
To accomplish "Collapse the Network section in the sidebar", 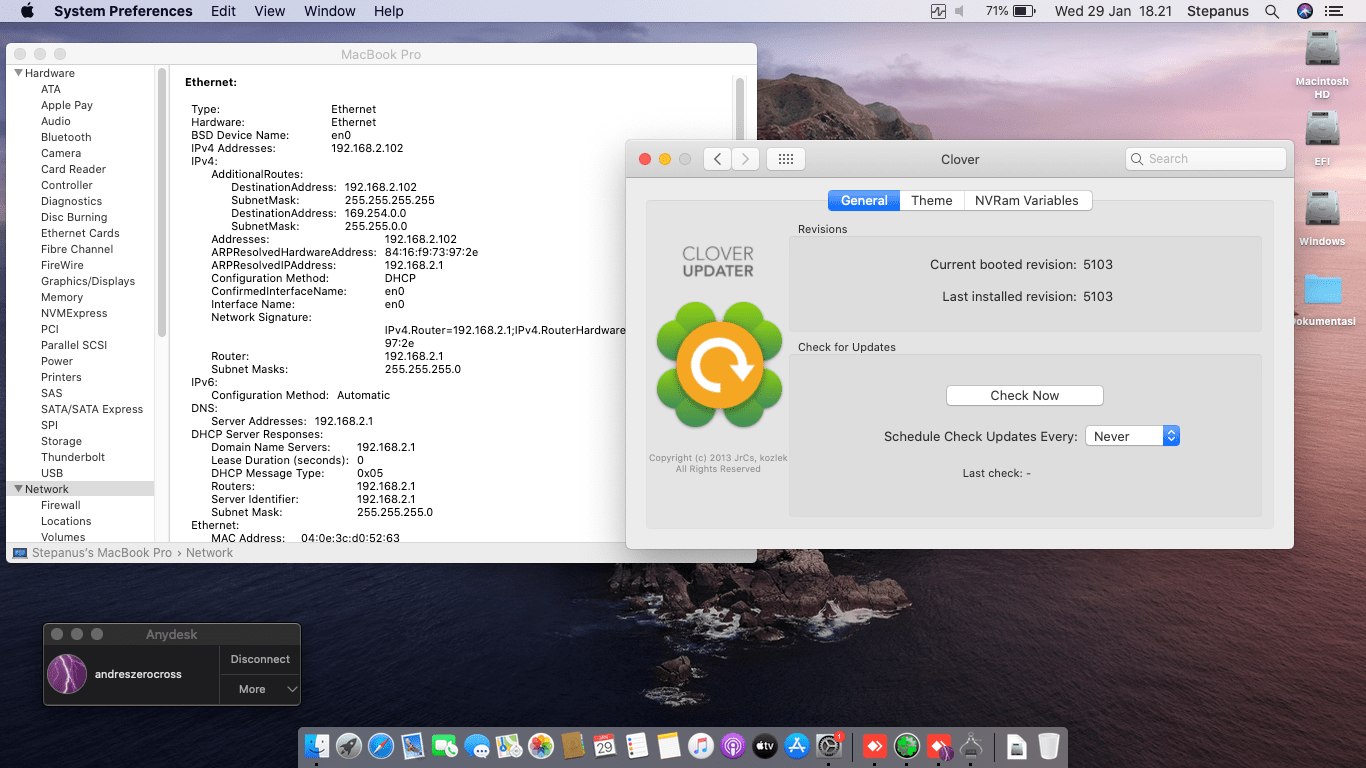I will [17, 489].
